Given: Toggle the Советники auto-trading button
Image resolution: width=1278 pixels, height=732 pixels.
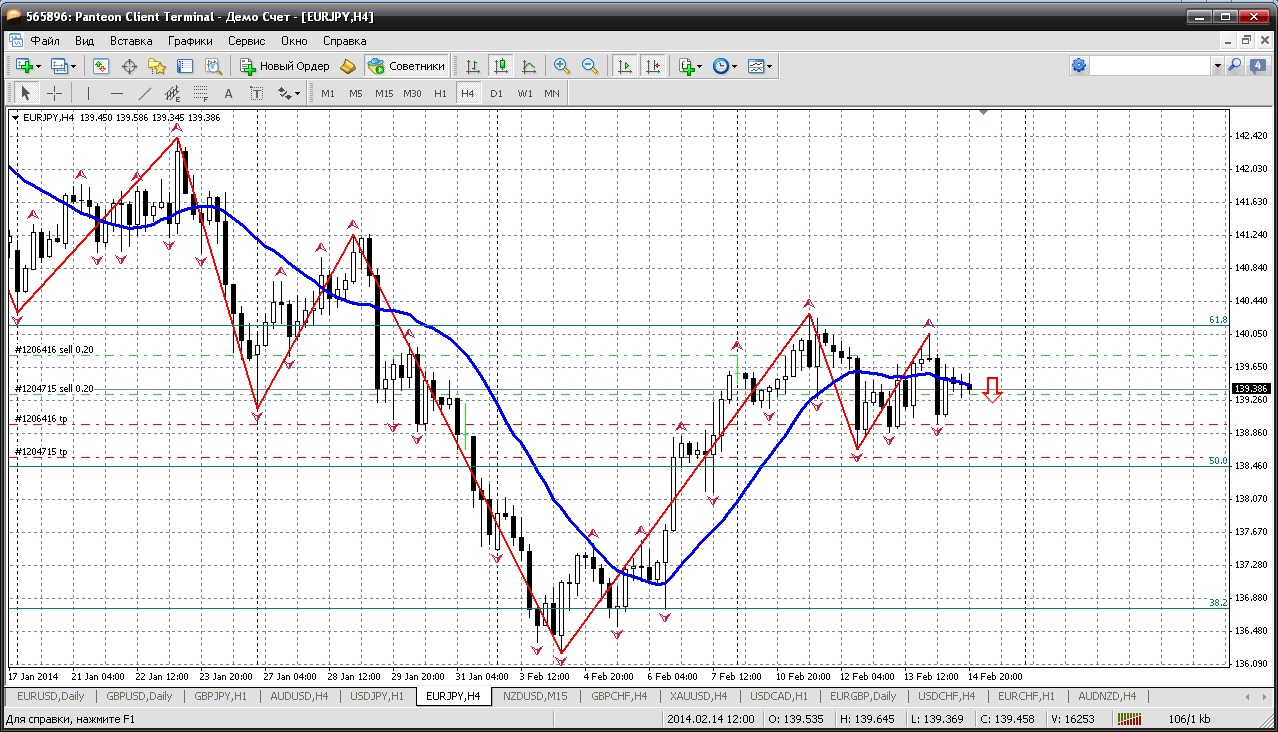Looking at the screenshot, I should (406, 66).
